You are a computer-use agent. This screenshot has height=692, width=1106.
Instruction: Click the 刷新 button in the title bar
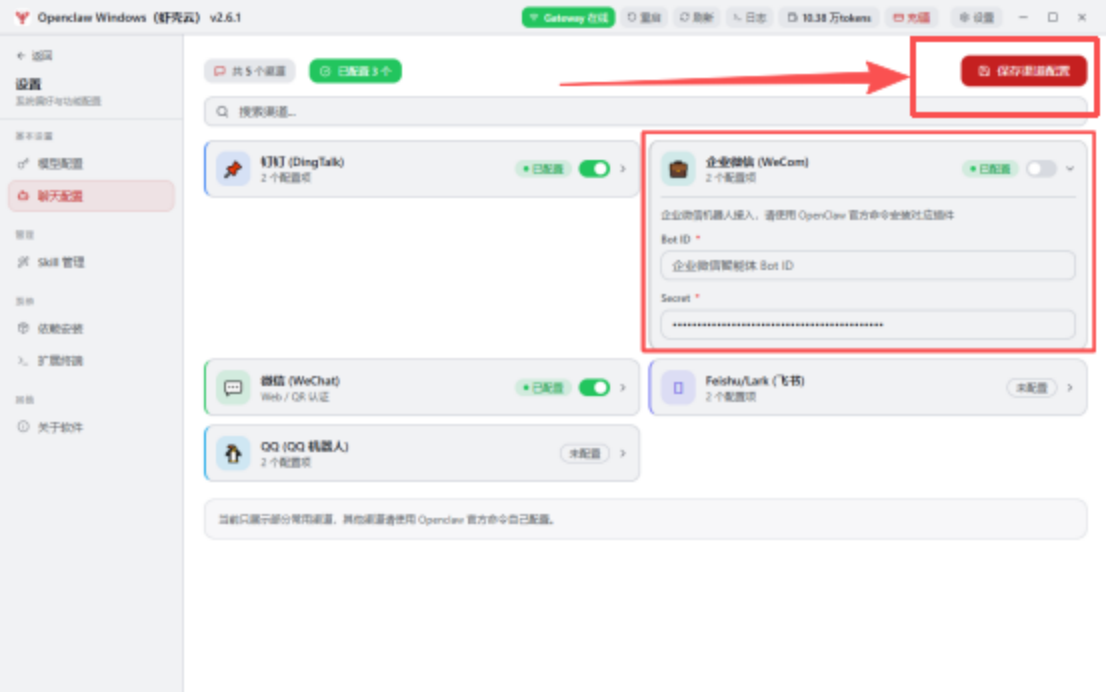(x=696, y=18)
